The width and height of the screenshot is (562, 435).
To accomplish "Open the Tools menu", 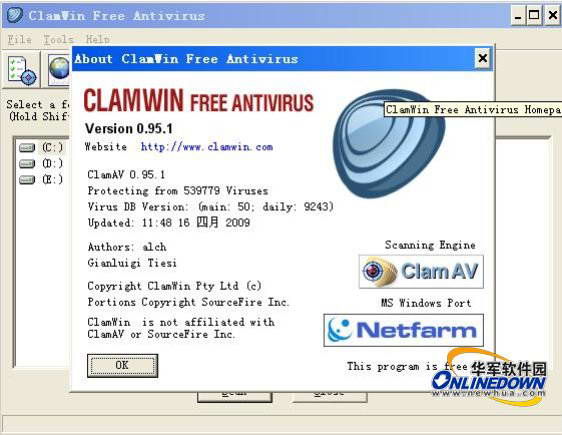I will point(59,39).
